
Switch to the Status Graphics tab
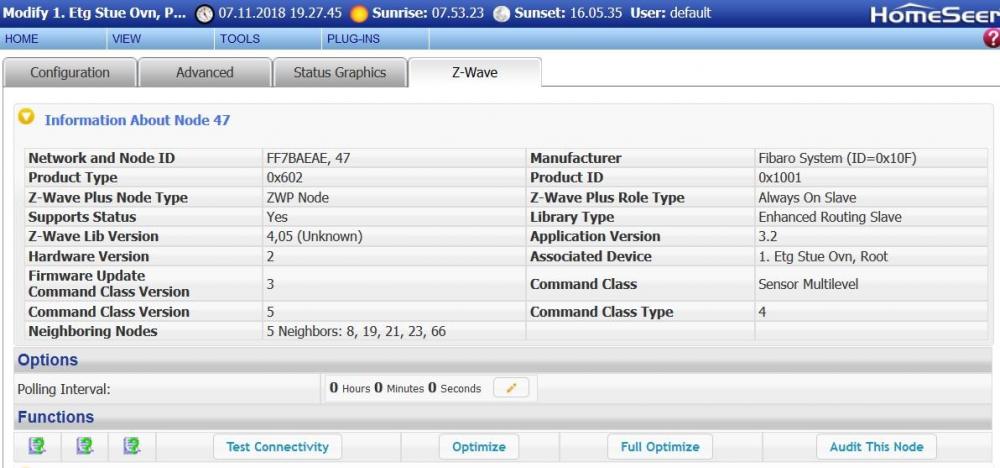[339, 73]
